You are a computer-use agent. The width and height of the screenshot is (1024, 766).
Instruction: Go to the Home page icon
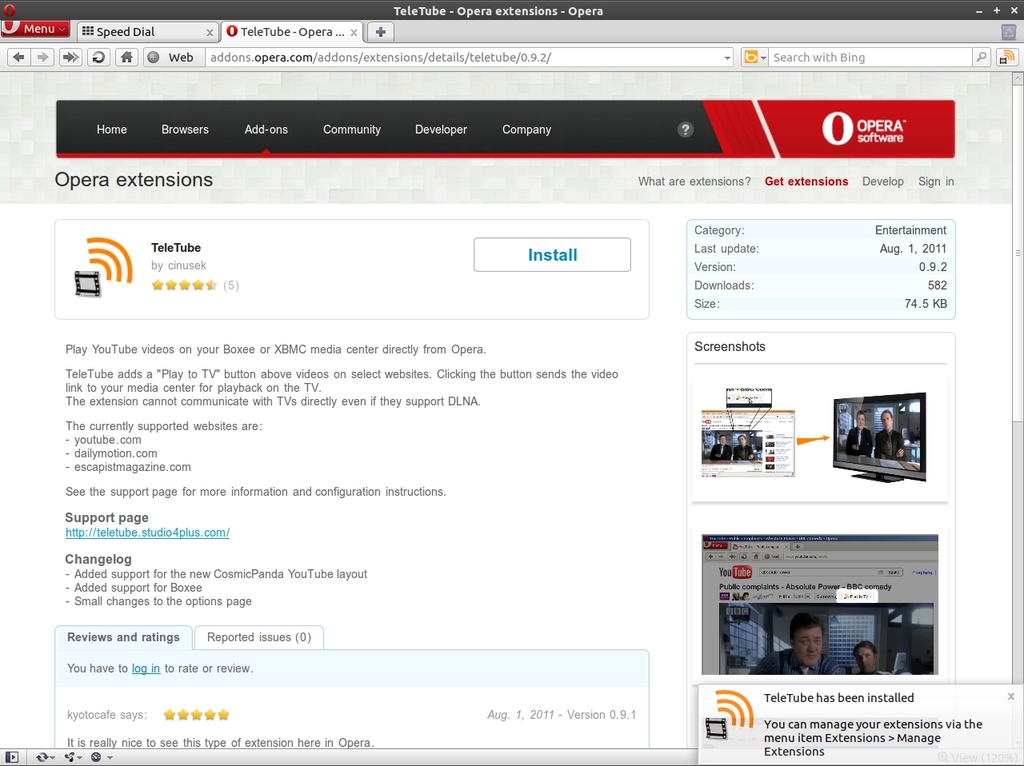tap(126, 57)
